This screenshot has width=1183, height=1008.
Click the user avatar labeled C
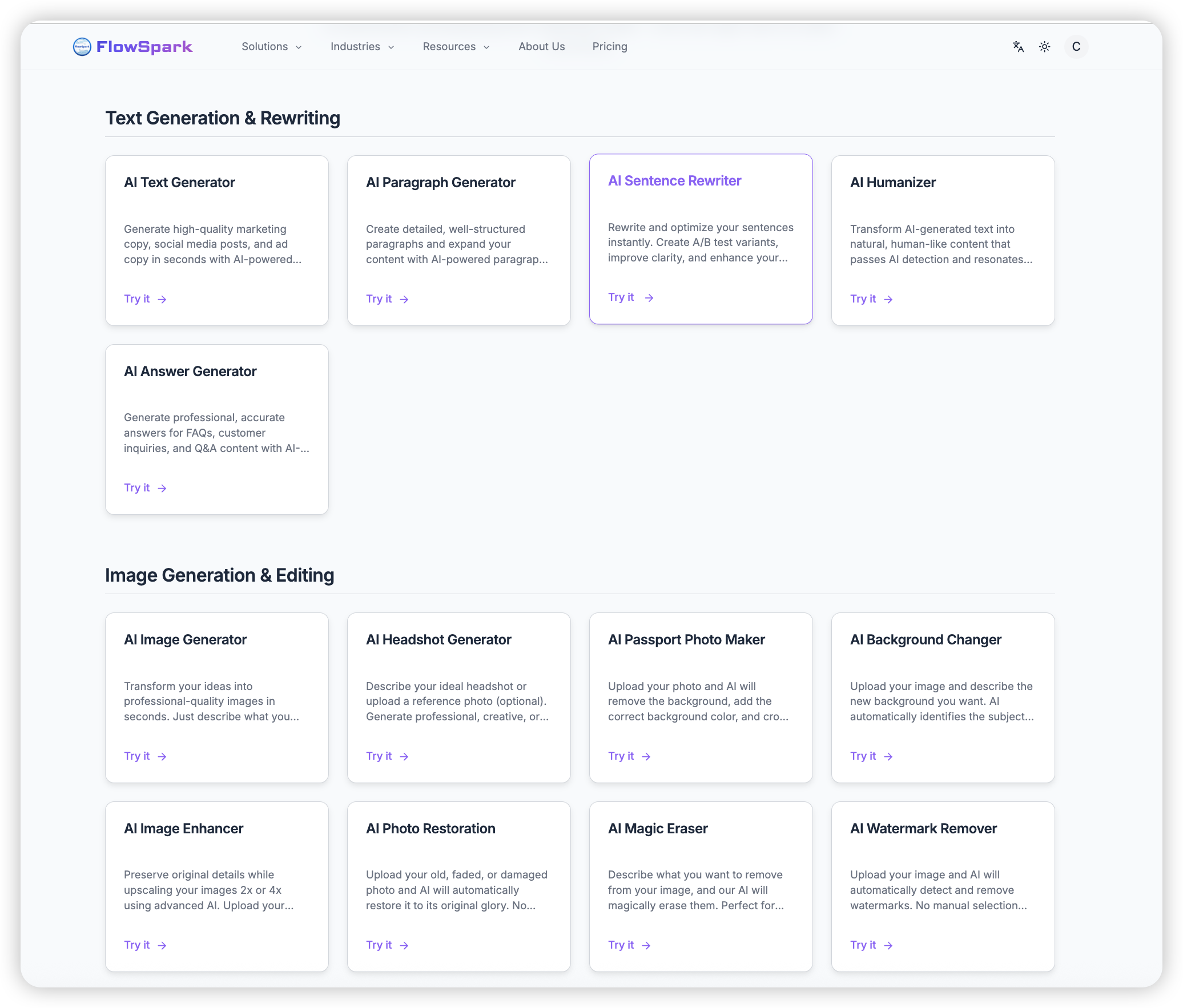point(1076,47)
